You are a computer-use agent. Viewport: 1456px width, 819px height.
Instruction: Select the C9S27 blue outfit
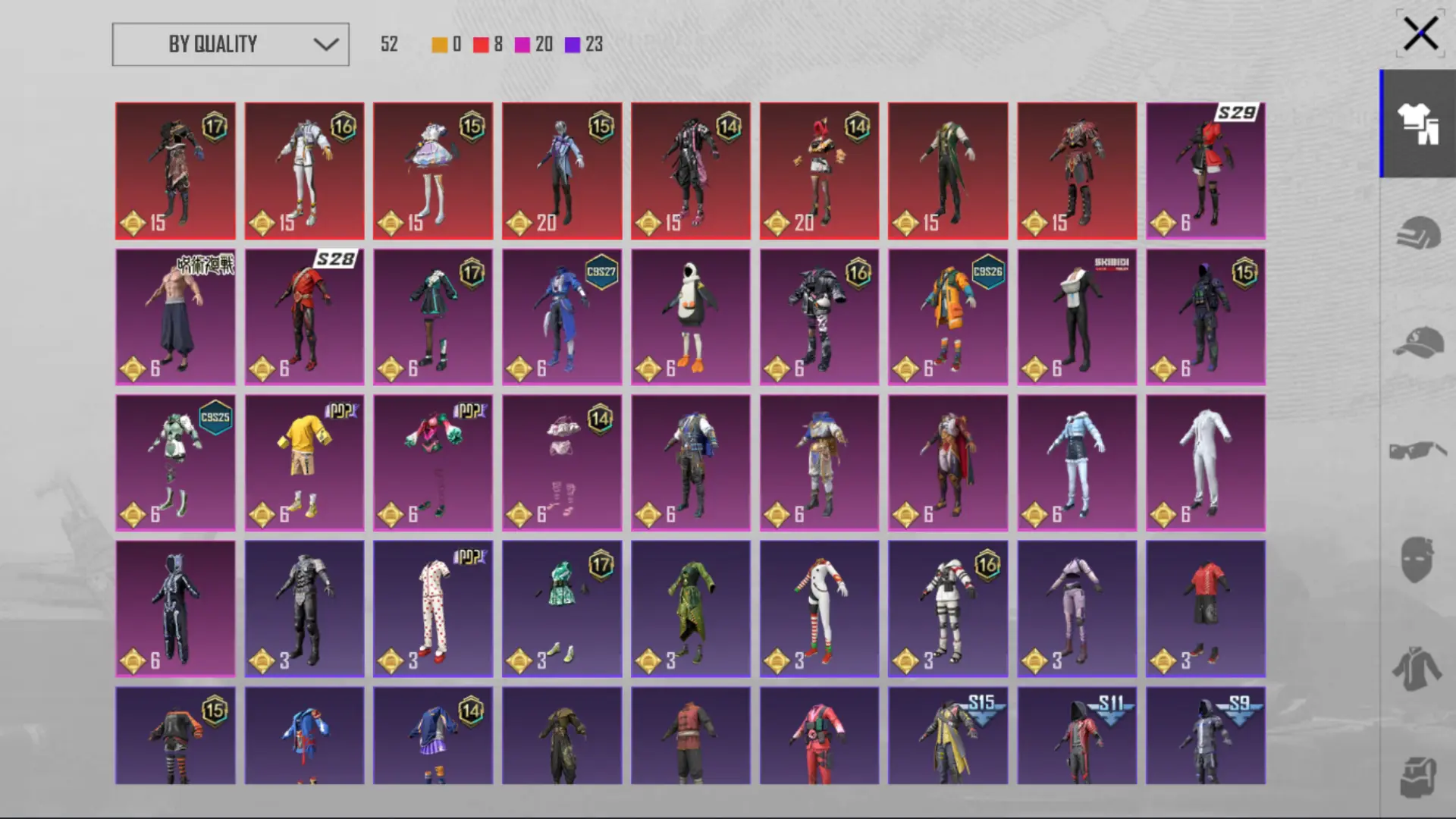(x=561, y=317)
